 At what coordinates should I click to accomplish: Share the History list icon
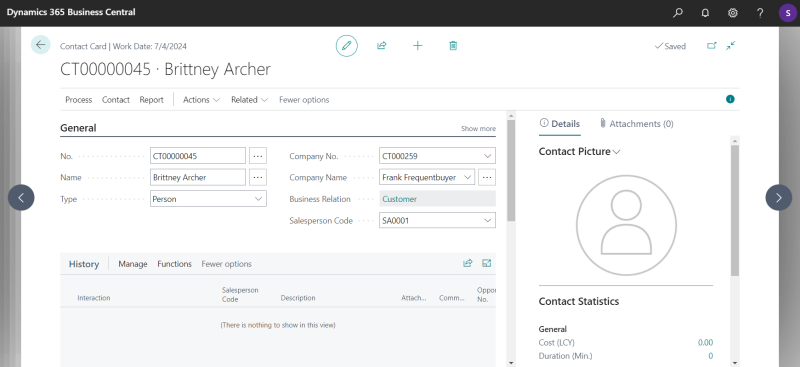click(x=467, y=263)
